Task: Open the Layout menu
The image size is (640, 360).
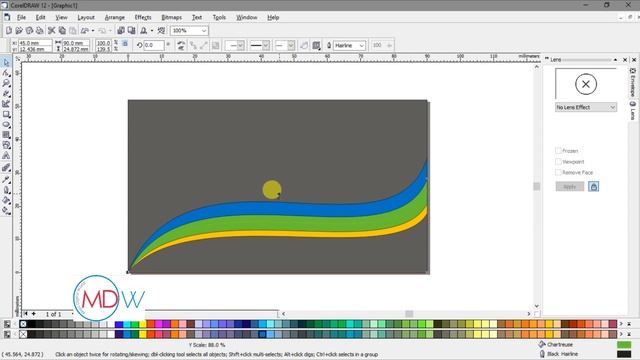Action: [86, 17]
